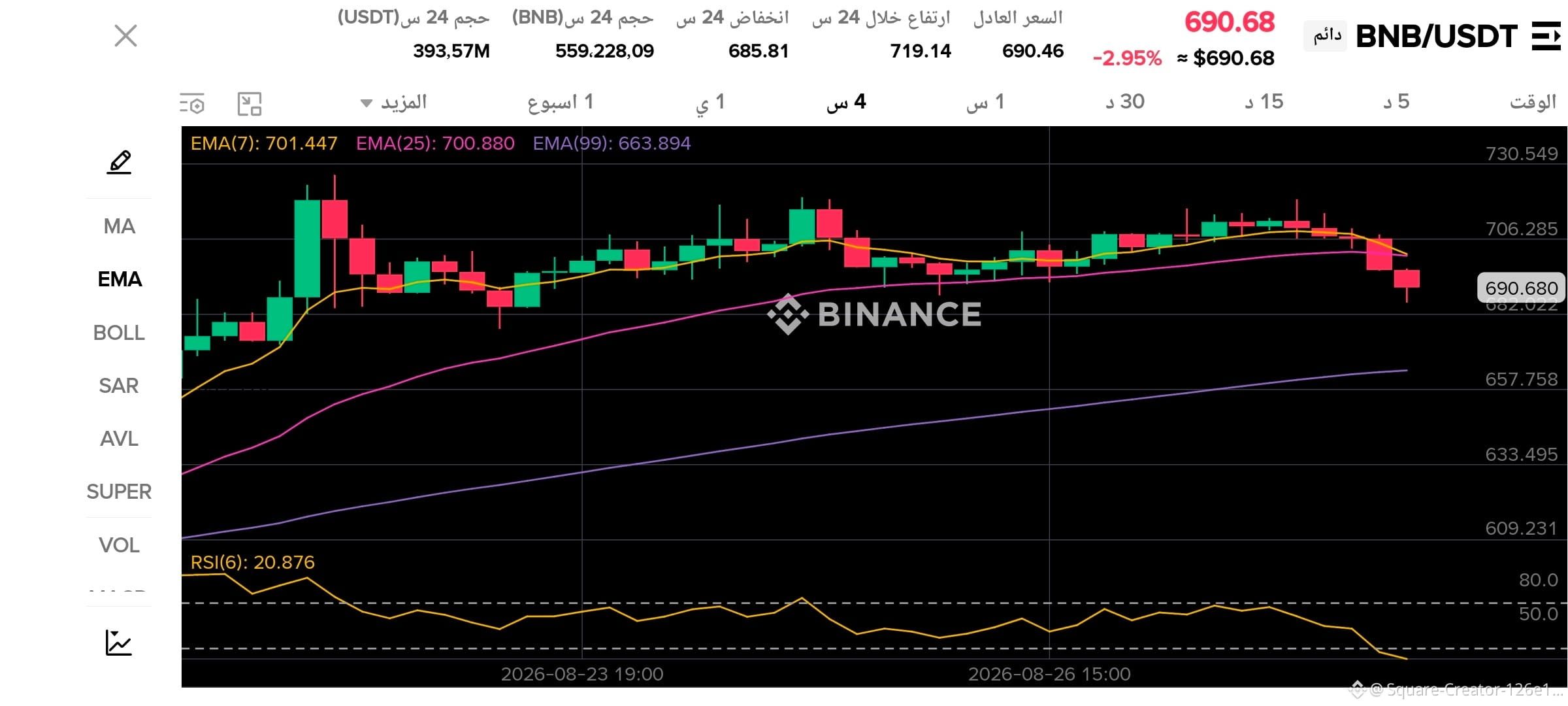Image resolution: width=1568 pixels, height=706 pixels.
Task: Click the mark price 690.46
Action: tap(1033, 51)
